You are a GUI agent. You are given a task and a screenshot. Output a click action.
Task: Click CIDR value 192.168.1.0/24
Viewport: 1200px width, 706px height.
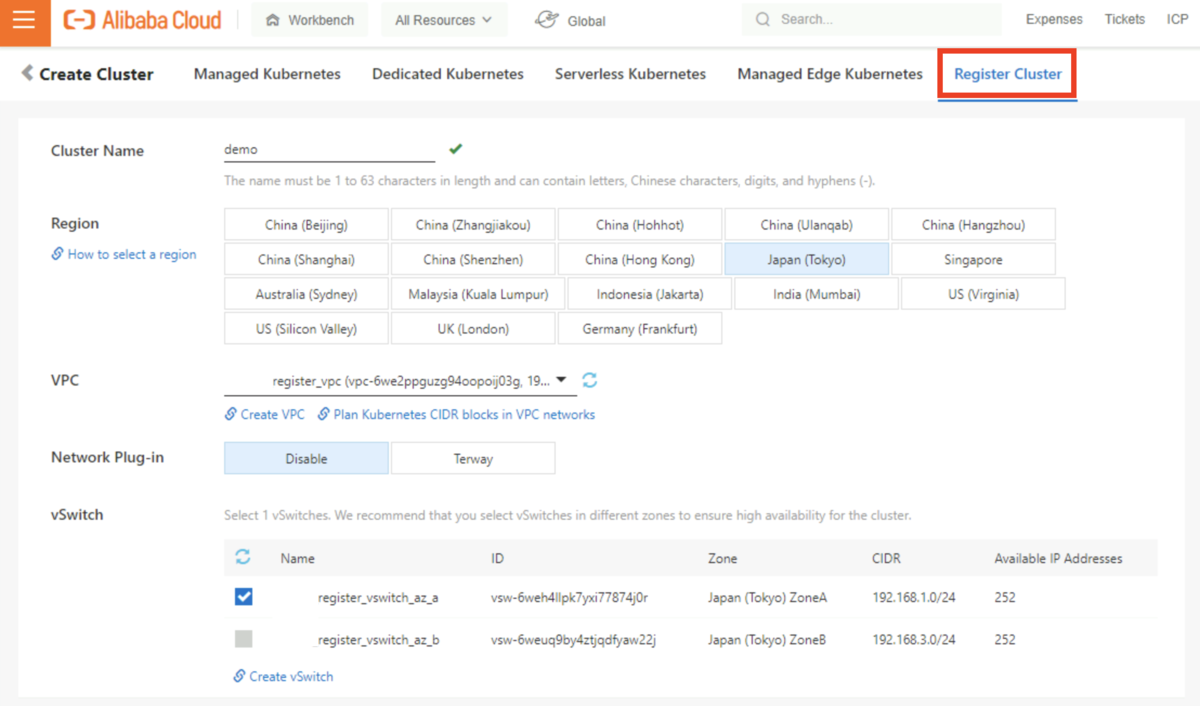click(913, 598)
